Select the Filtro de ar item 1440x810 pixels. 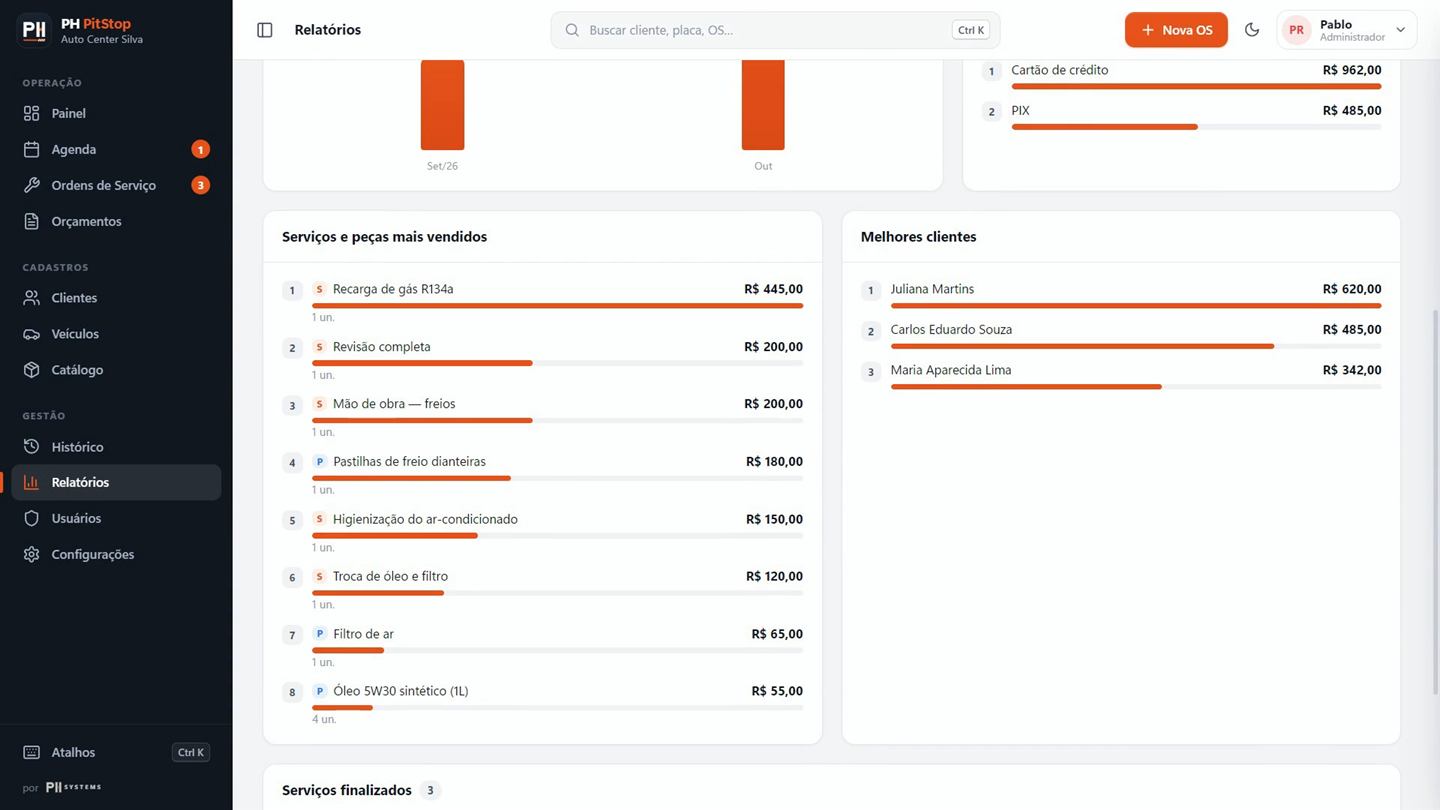pyautogui.click(x=542, y=647)
